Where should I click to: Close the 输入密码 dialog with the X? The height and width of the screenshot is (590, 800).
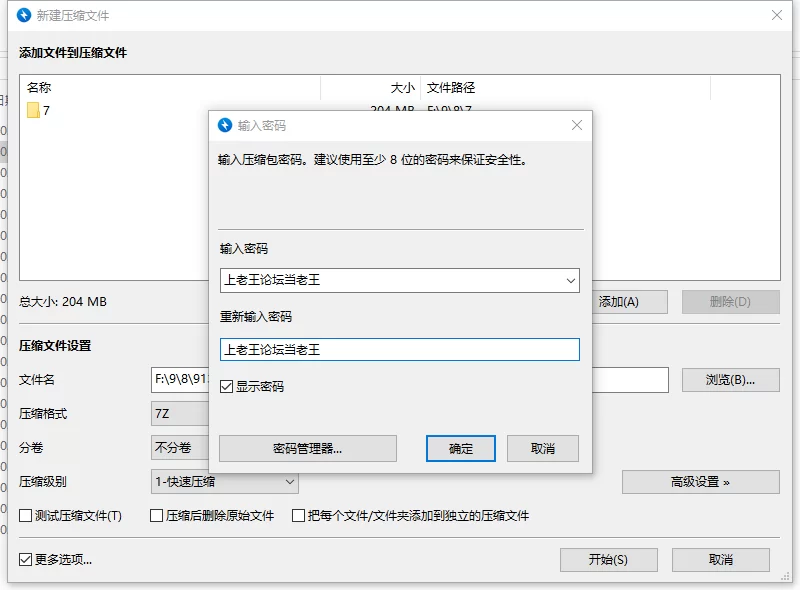point(577,125)
